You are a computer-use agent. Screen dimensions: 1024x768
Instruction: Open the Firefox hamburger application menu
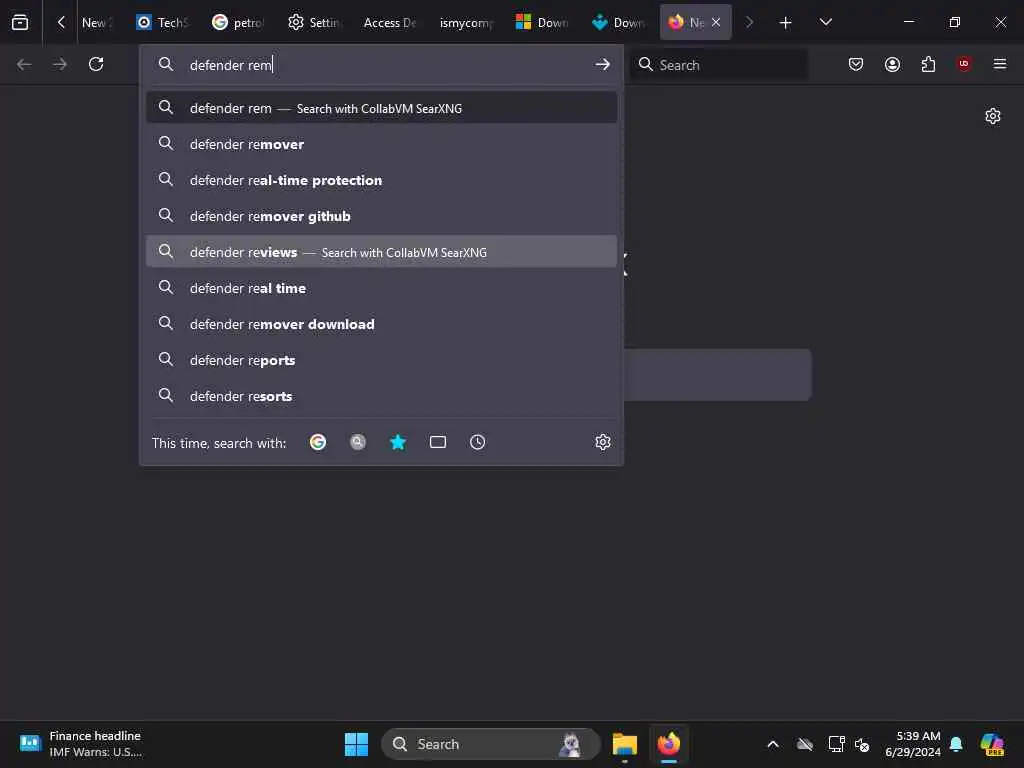pyautogui.click(x=1000, y=64)
